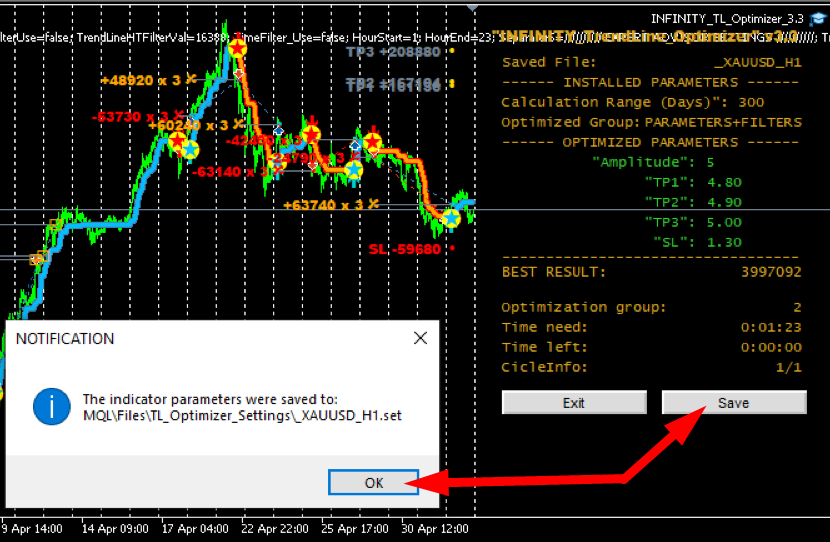Select the -53730 x 3 loss label

pos(130,116)
